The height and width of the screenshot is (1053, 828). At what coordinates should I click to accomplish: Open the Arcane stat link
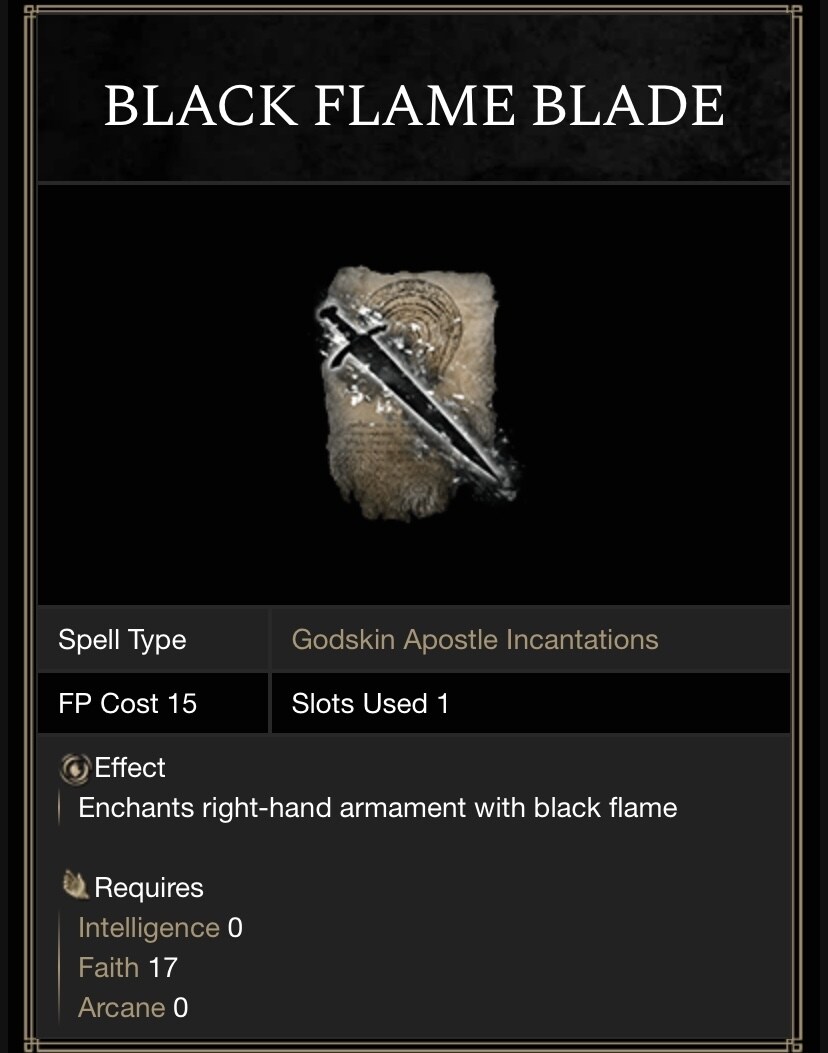coord(121,1007)
